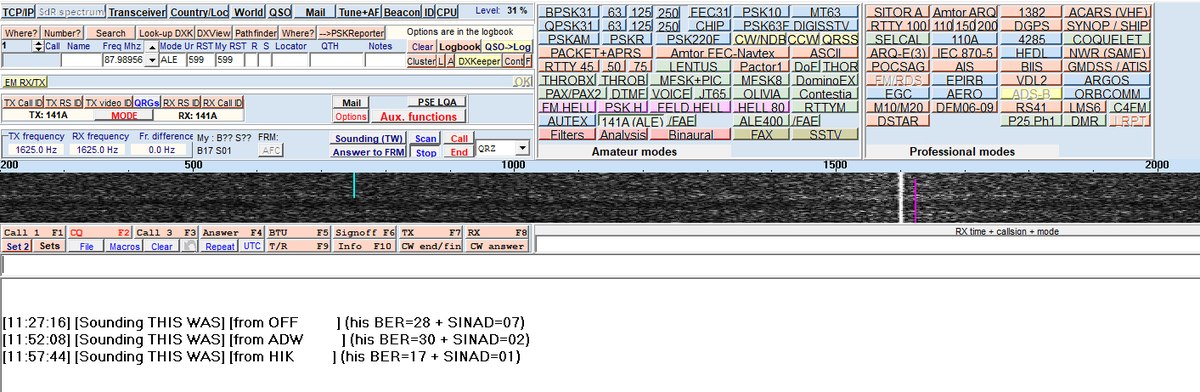Open DXKeeper
The height and width of the screenshot is (392, 1200).
click(478, 60)
